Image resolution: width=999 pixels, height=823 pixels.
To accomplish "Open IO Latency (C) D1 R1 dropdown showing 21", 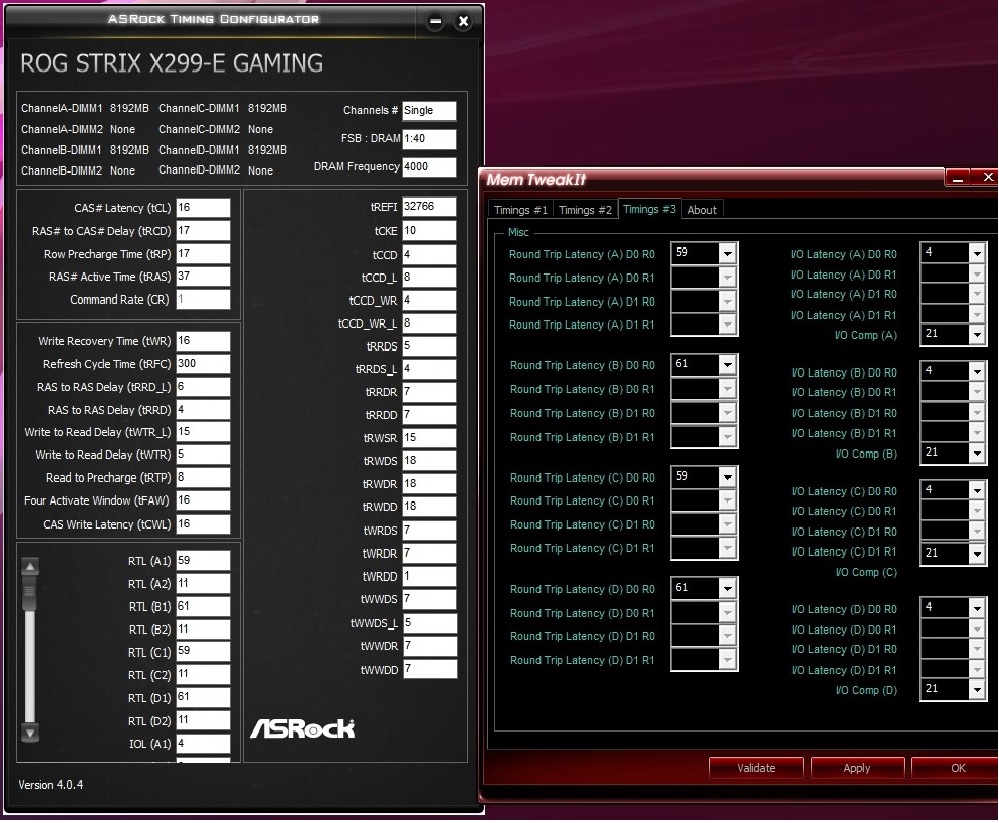I will tap(977, 553).
